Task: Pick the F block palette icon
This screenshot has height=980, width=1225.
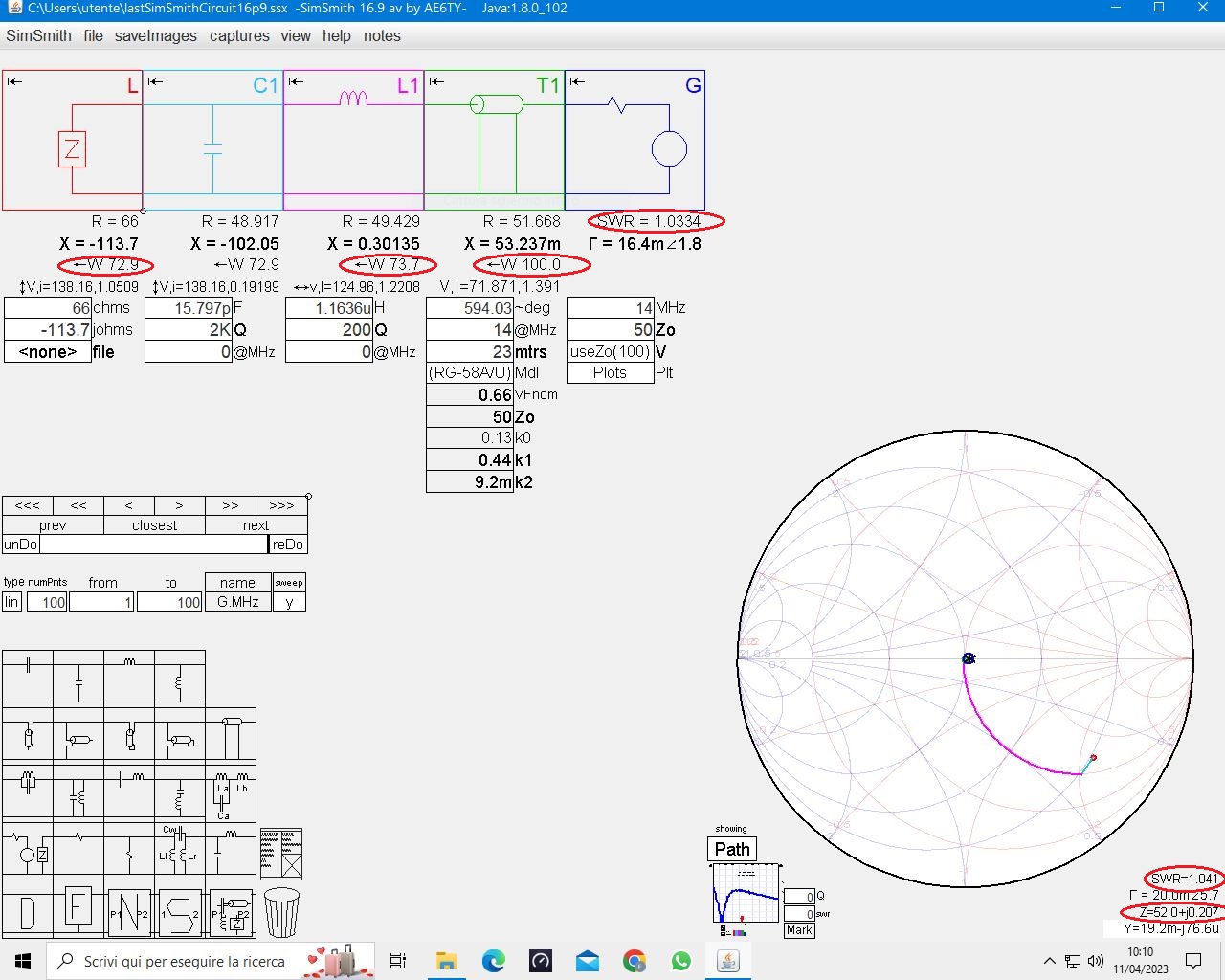Action: point(78,910)
